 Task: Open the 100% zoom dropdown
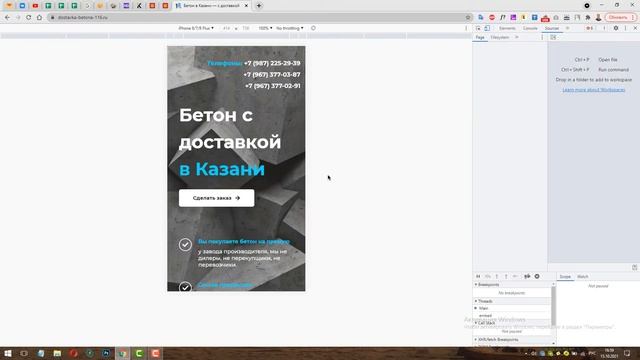tap(265, 28)
